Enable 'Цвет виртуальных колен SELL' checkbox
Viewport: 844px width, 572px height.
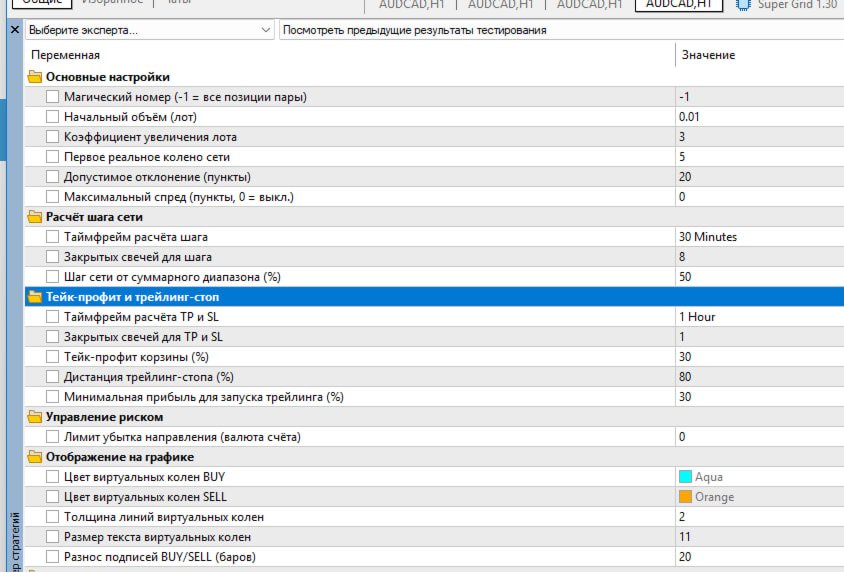[x=52, y=497]
